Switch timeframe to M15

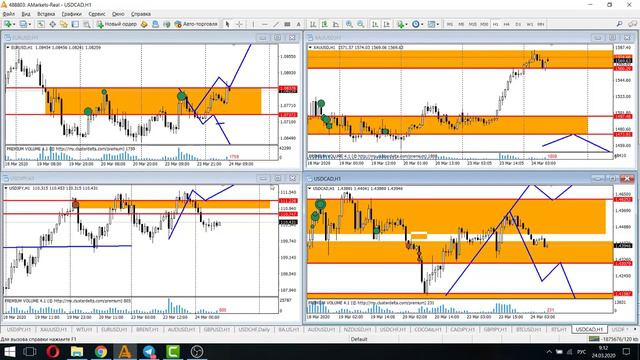472,24
